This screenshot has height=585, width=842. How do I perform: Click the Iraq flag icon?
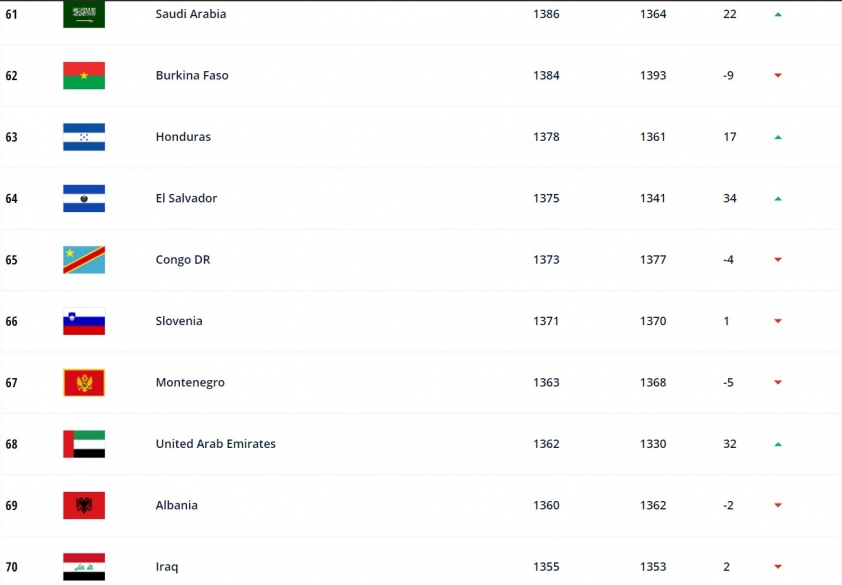(84, 566)
